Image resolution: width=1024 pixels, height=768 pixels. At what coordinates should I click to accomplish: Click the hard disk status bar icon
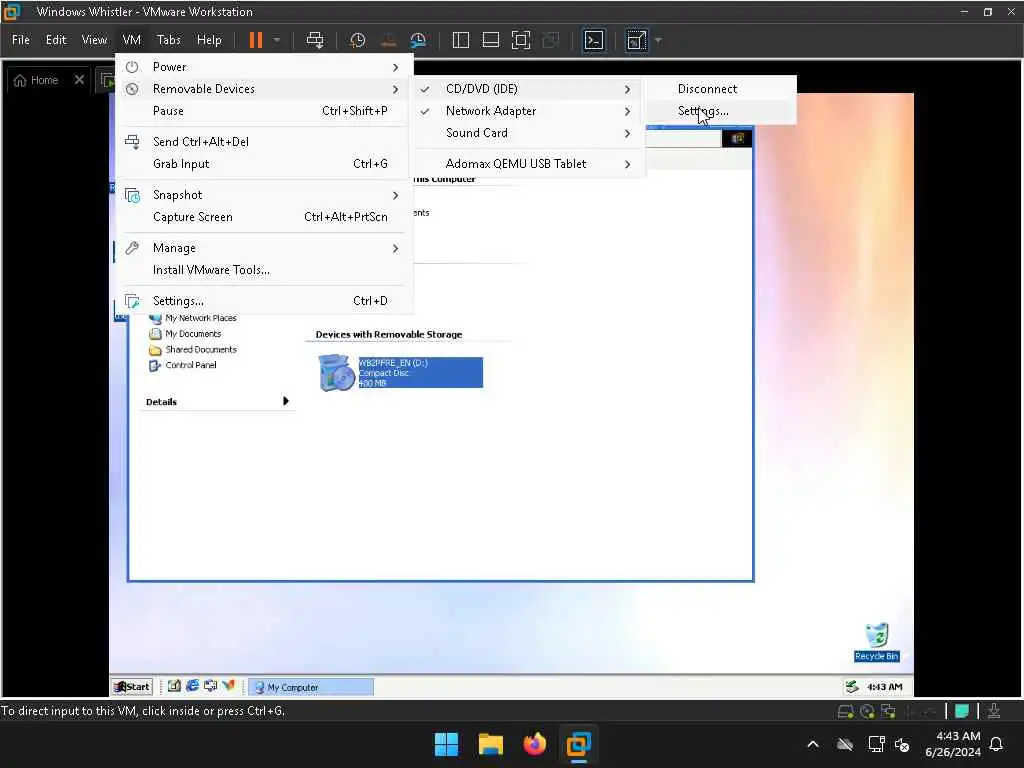[x=846, y=712]
